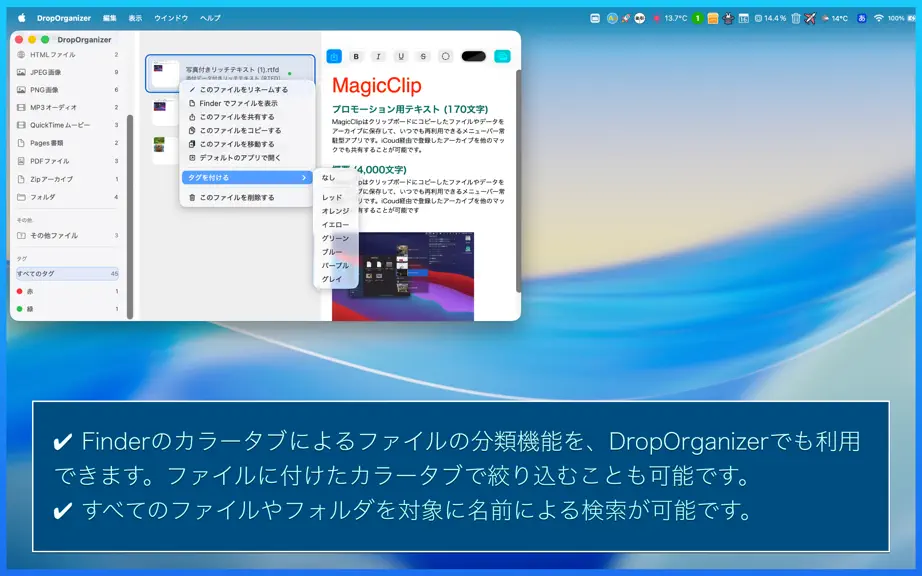Click the orange drawer icon in the menu bar
This screenshot has width=922, height=576.
tap(713, 18)
